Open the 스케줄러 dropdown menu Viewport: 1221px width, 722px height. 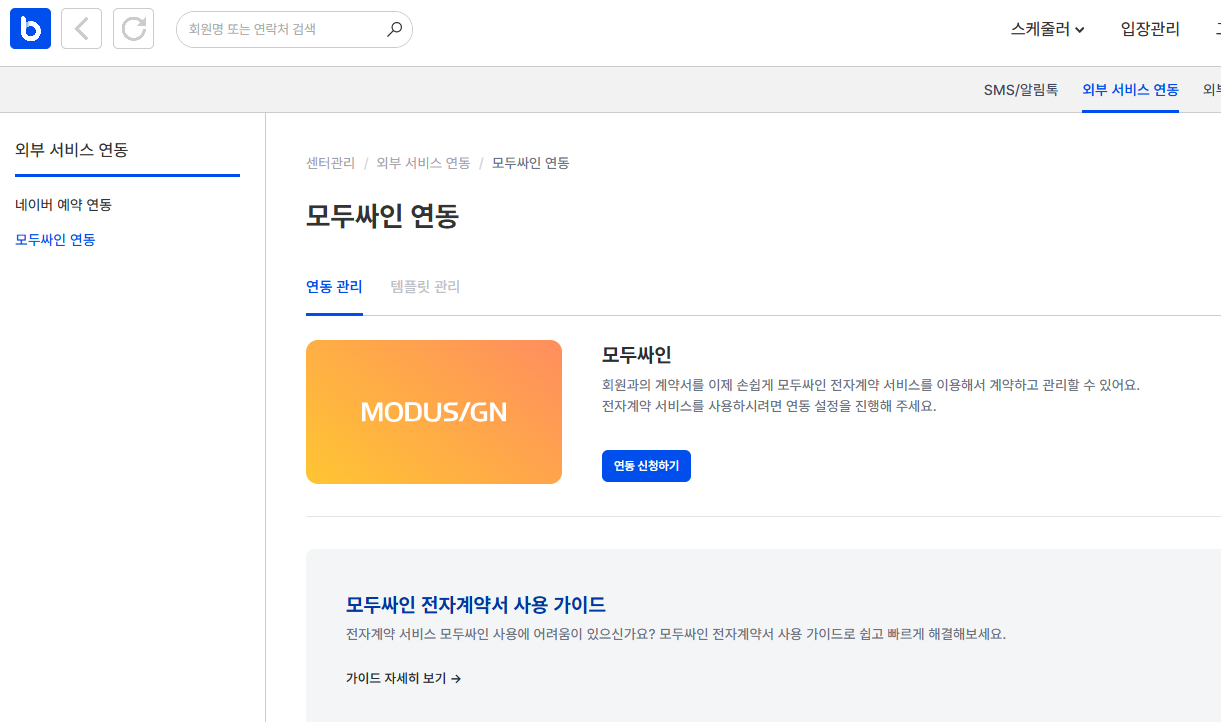pyautogui.click(x=1047, y=29)
